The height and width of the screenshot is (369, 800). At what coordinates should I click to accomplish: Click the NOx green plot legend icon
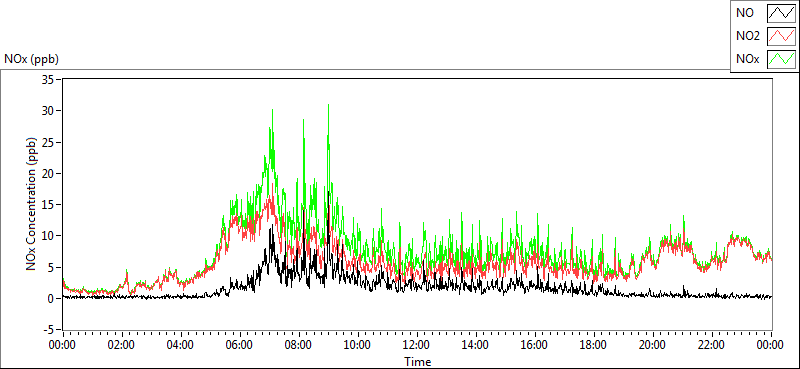[x=781, y=59]
